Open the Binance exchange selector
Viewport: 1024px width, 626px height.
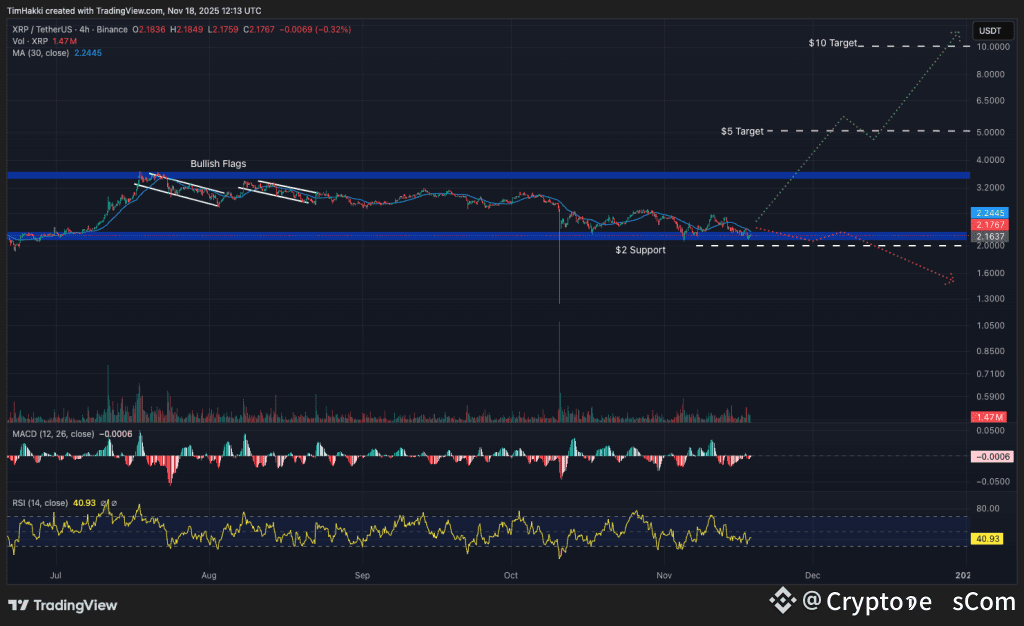112,31
